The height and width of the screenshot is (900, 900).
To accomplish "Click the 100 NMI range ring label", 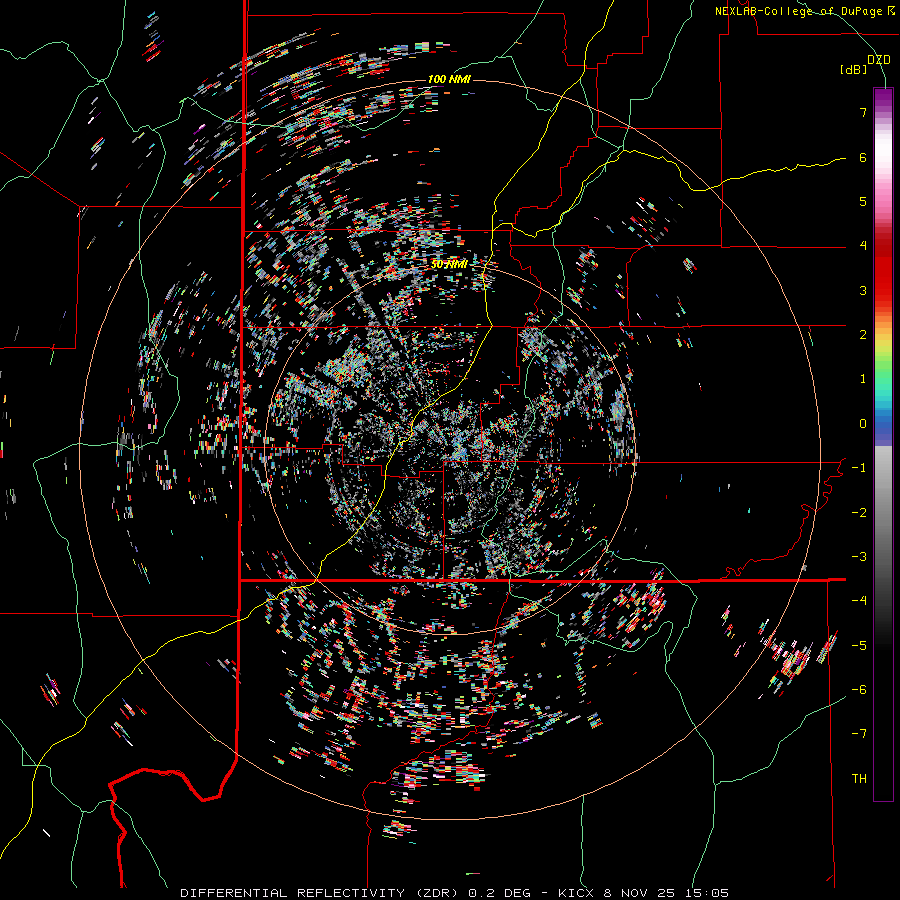I will (449, 79).
